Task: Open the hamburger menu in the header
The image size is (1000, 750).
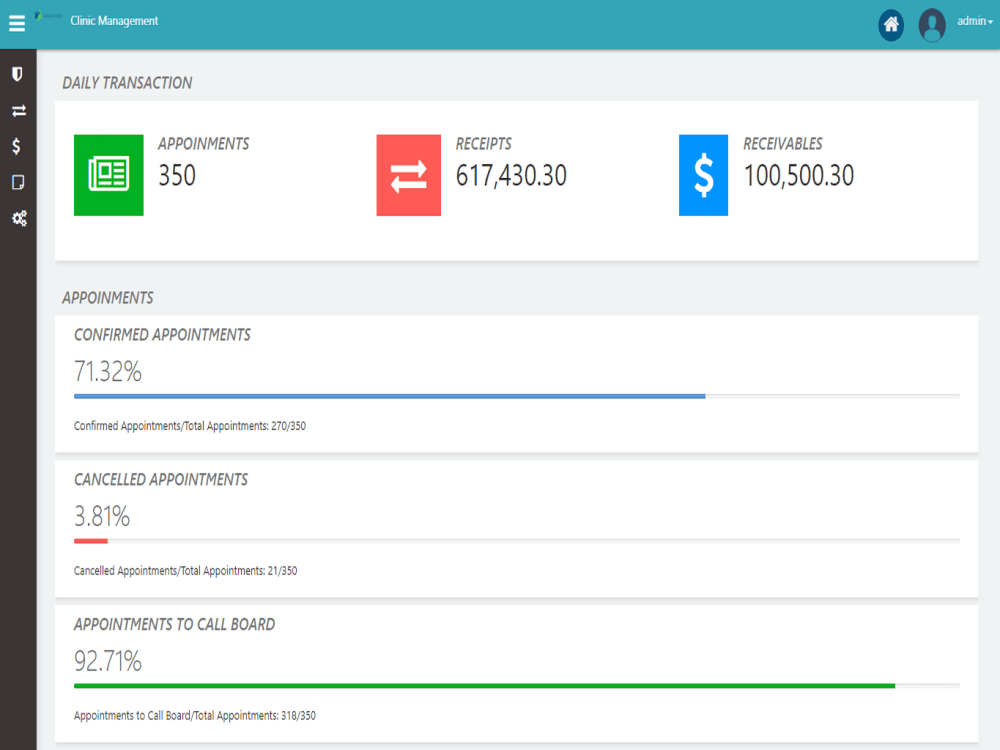Action: [x=17, y=23]
